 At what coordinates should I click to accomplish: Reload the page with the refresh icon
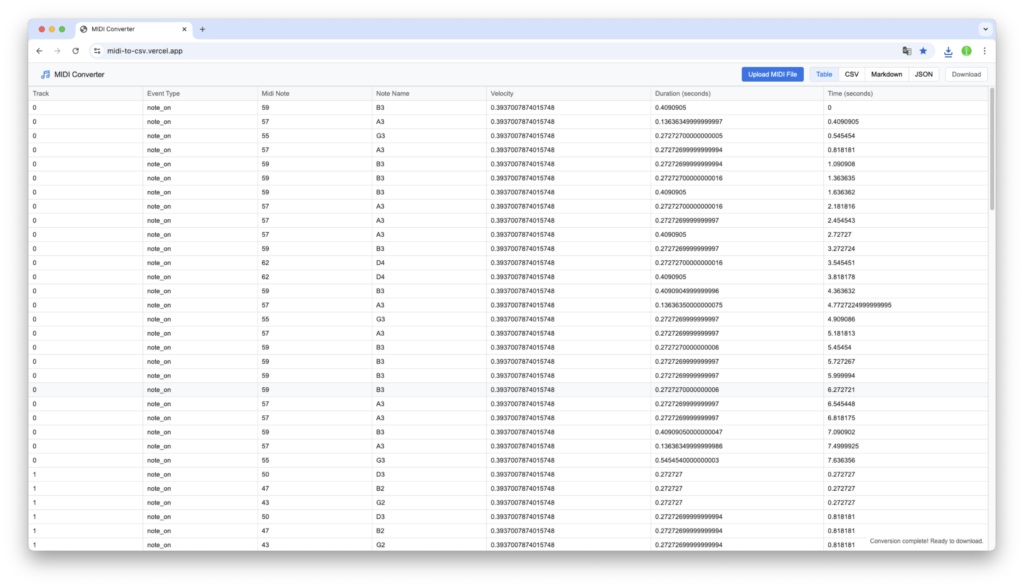[x=75, y=50]
